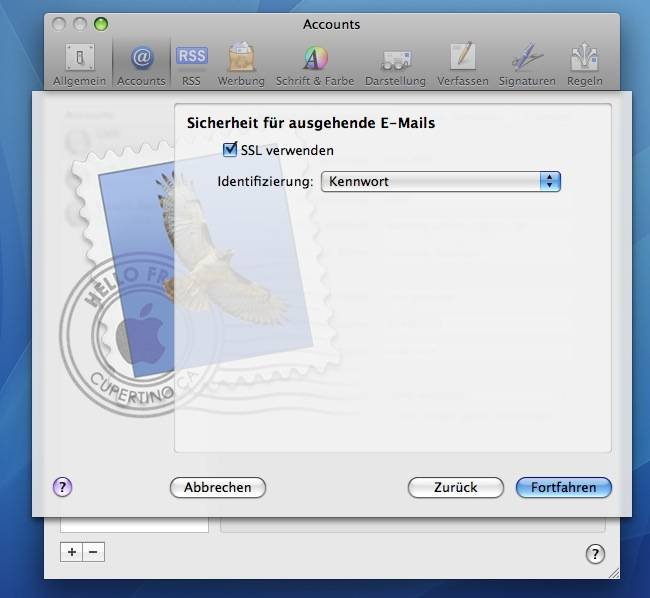Go back with the Zurück button
650x598 pixels.
click(x=455, y=487)
